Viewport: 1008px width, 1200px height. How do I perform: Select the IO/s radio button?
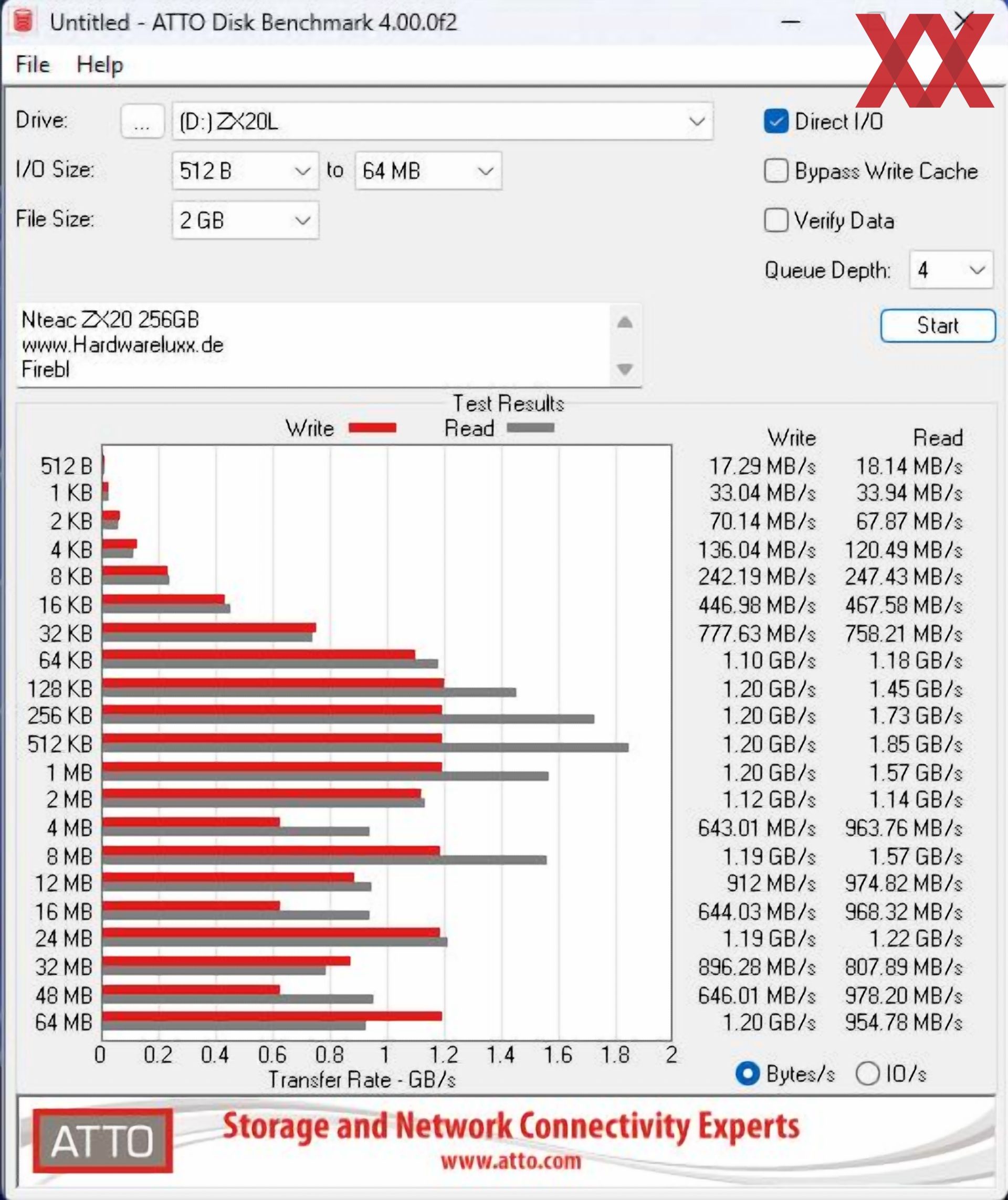867,1073
